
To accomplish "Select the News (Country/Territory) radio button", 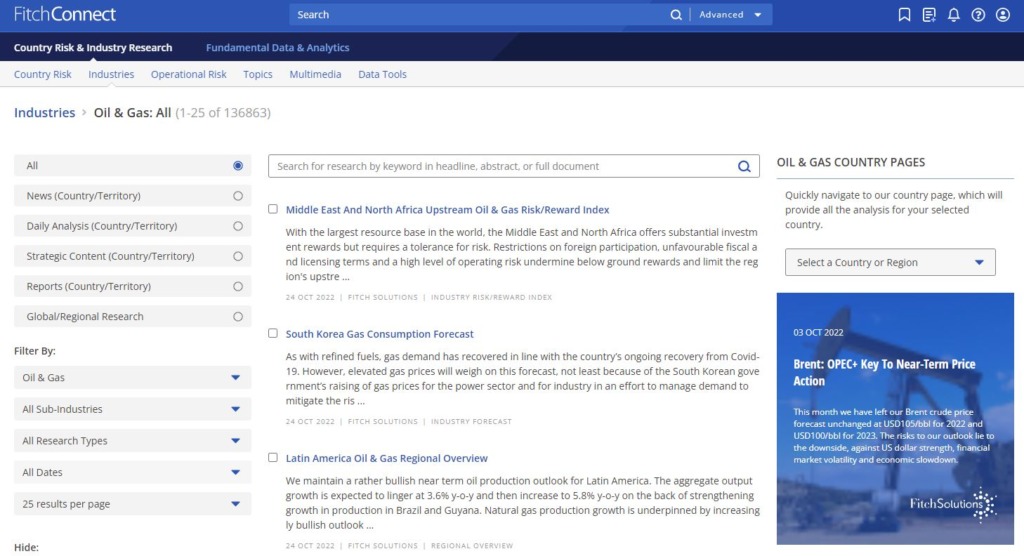I will coord(237,196).
